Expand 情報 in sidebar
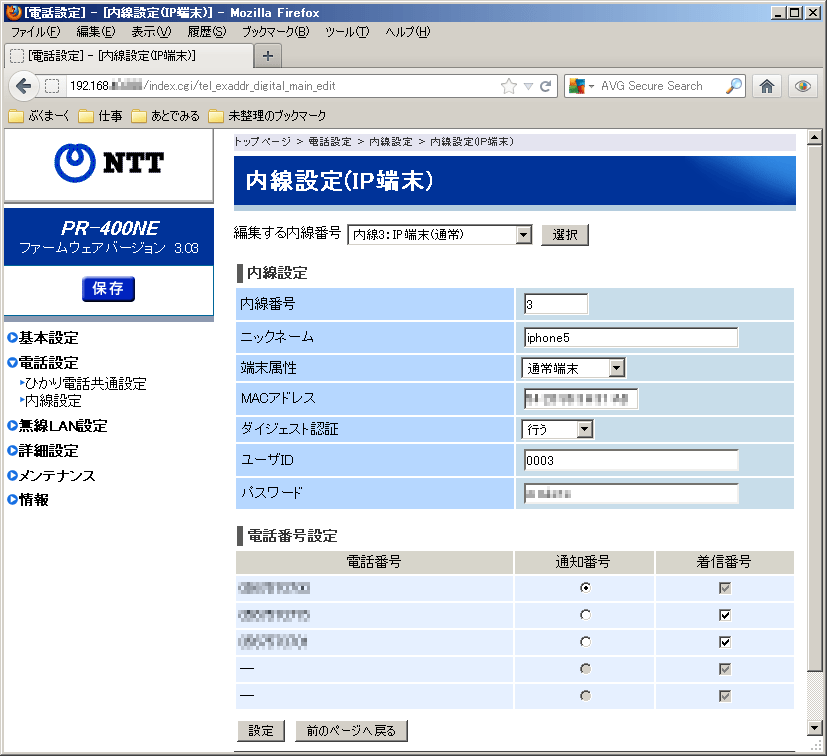The width and height of the screenshot is (827, 756). (x=28, y=500)
